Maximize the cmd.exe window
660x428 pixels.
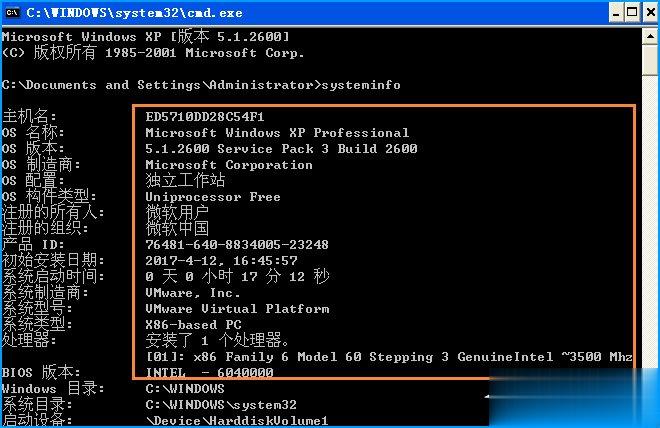632,13
